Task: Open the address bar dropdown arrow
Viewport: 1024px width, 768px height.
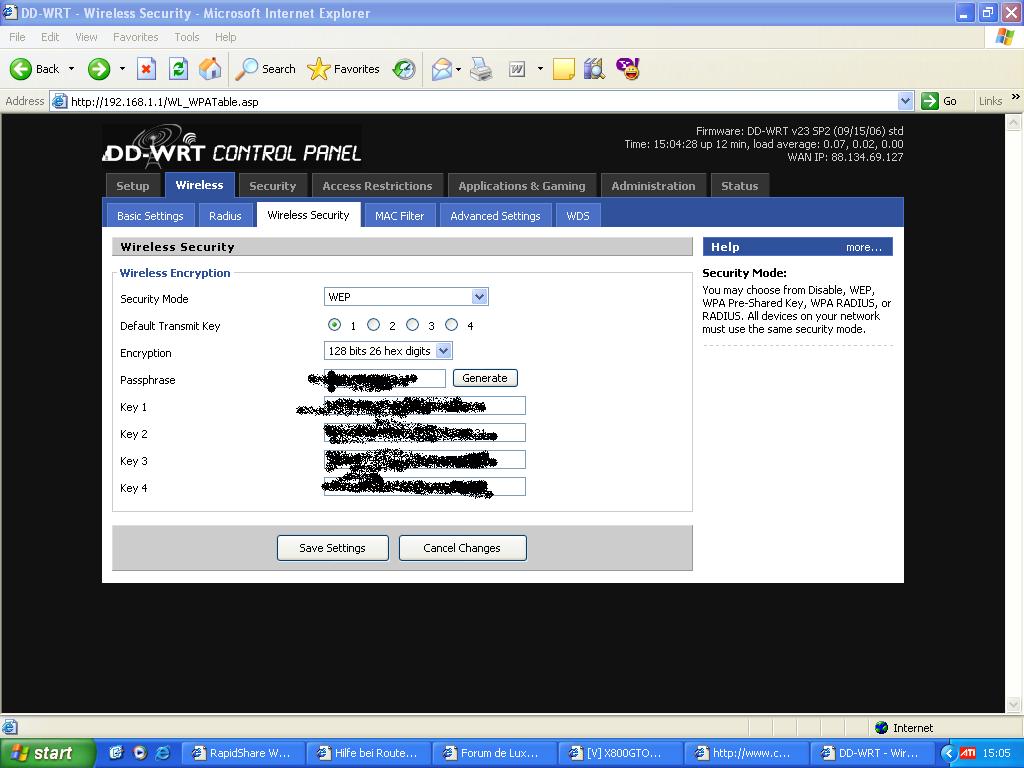Action: tap(905, 101)
